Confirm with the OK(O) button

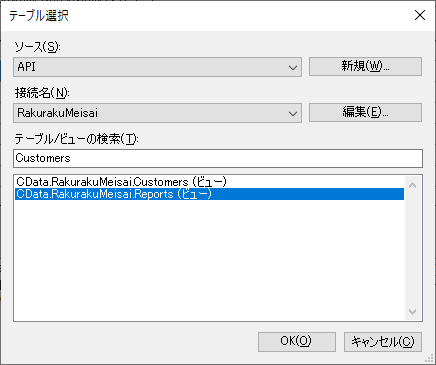pos(297,341)
